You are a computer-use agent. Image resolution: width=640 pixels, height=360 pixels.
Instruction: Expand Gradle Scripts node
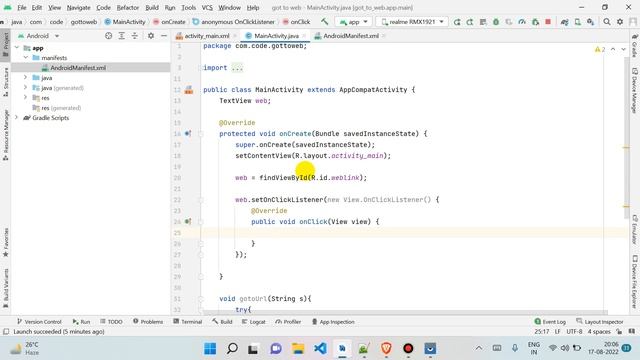(x=17, y=118)
